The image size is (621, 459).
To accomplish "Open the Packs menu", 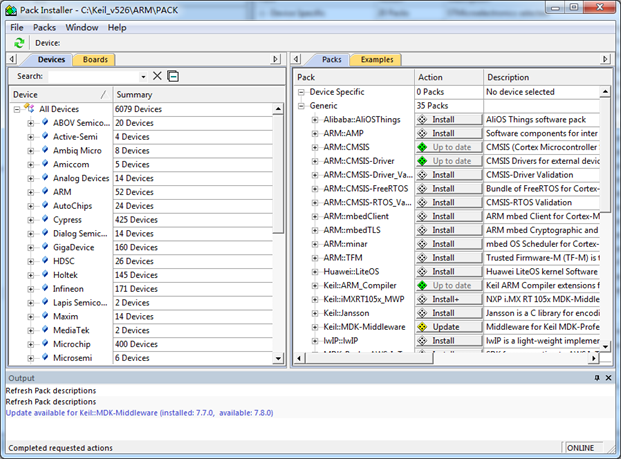I will [44, 27].
